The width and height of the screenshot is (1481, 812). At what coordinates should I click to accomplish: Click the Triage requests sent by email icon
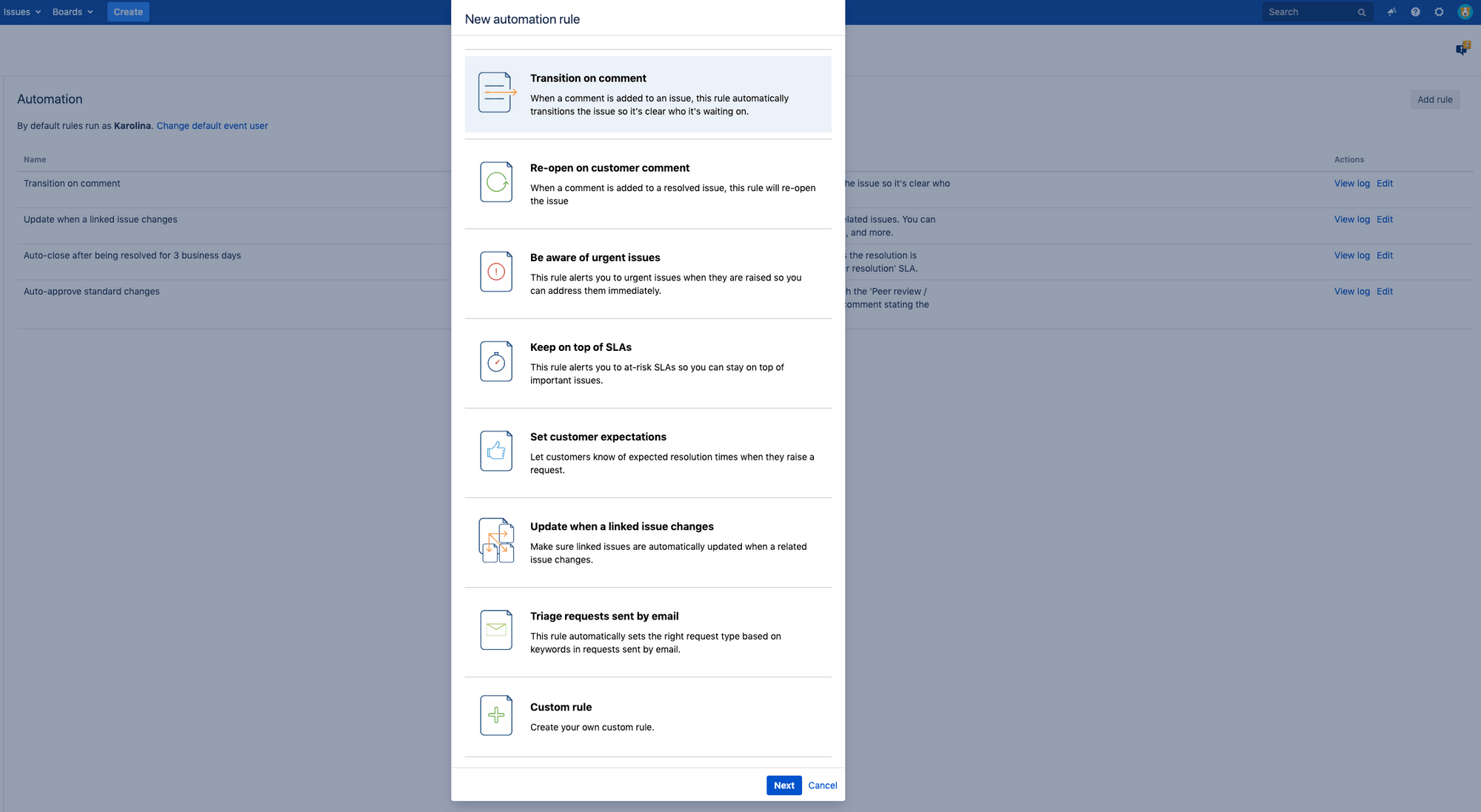496,629
